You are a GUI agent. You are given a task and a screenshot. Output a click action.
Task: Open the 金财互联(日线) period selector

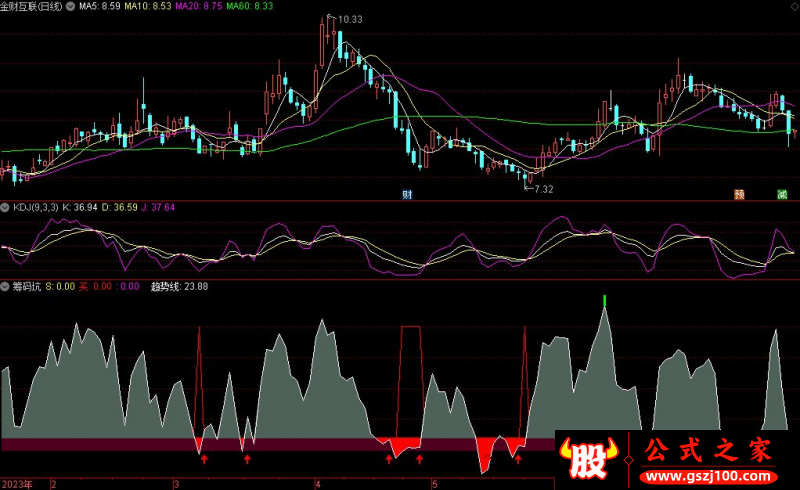44,6
